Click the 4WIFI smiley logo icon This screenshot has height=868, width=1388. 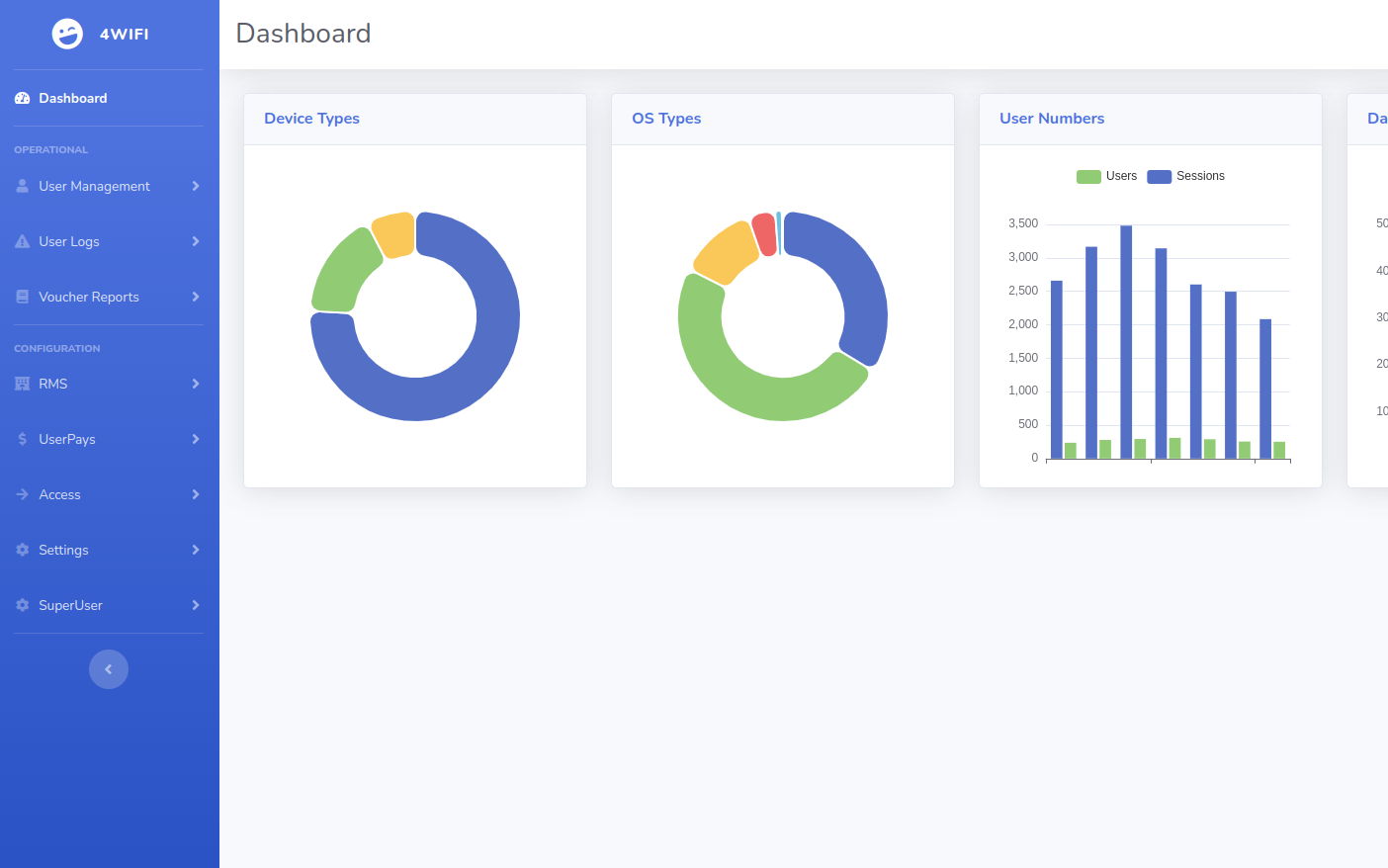pos(67,34)
